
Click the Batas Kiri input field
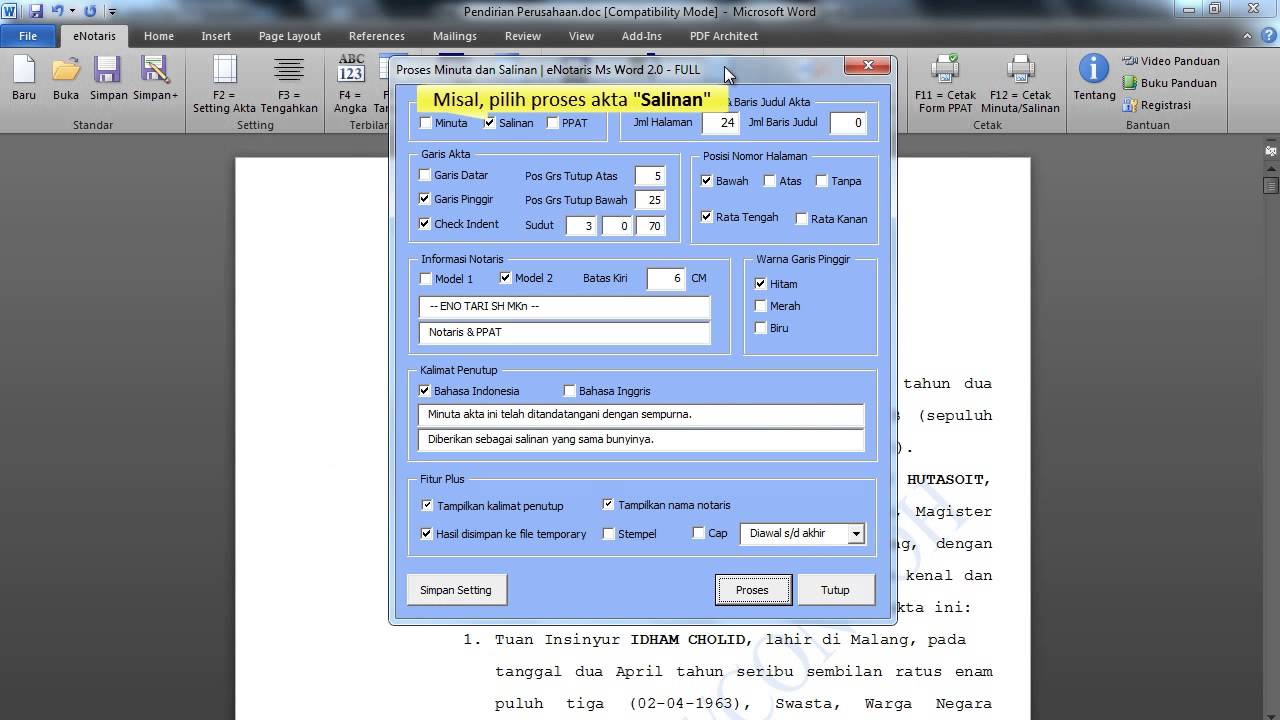pyautogui.click(x=666, y=279)
